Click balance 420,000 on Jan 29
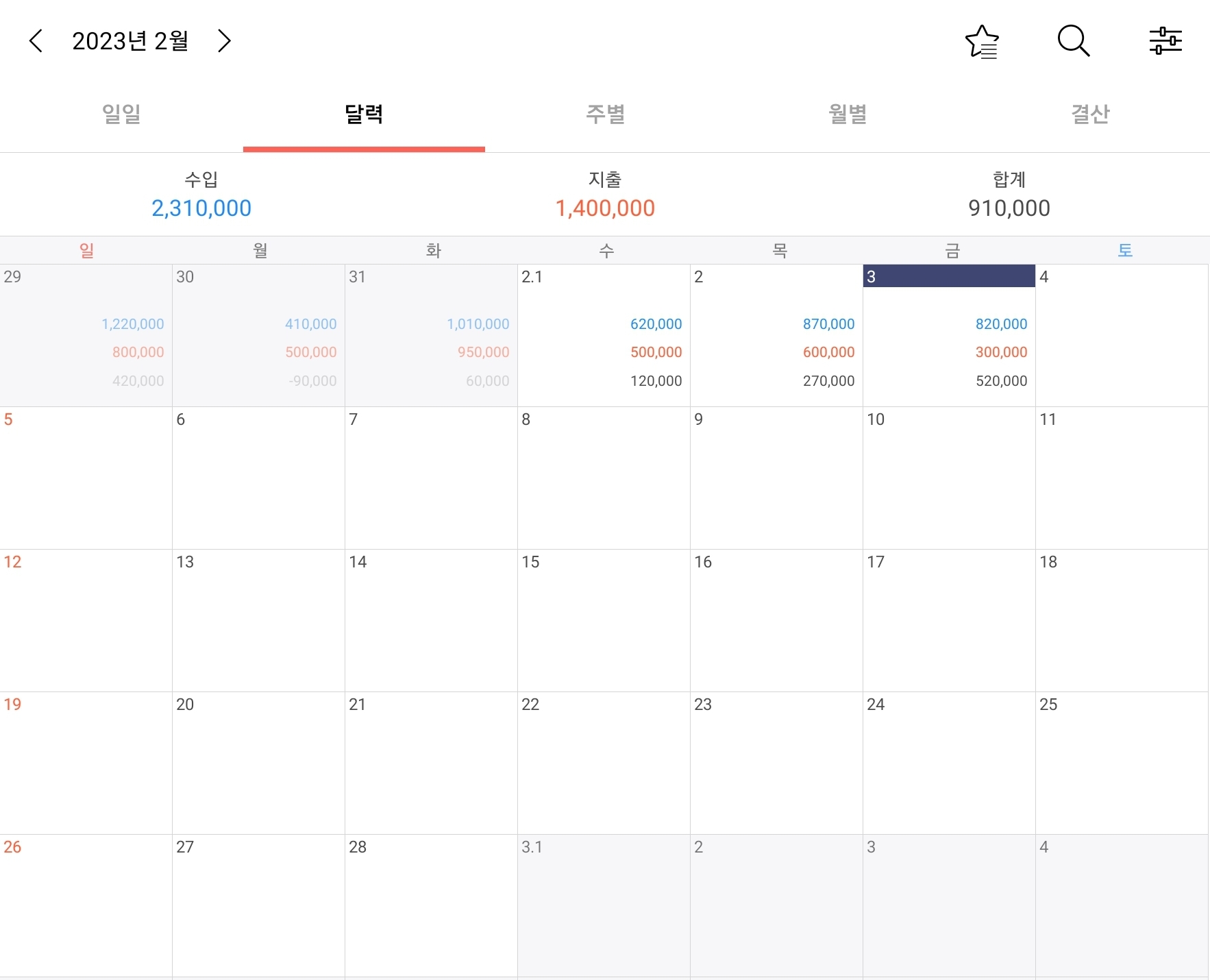Viewport: 1210px width, 980px height. tap(138, 381)
